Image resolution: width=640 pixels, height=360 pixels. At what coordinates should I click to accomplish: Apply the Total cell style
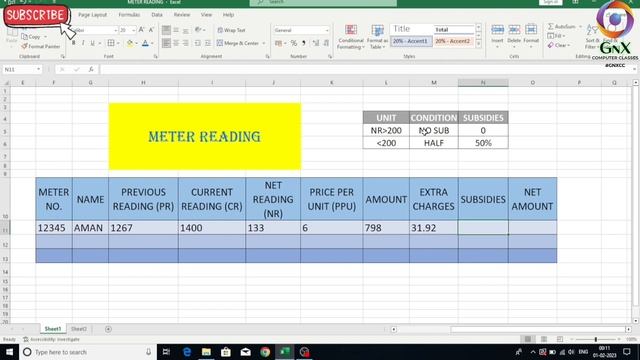coord(454,29)
